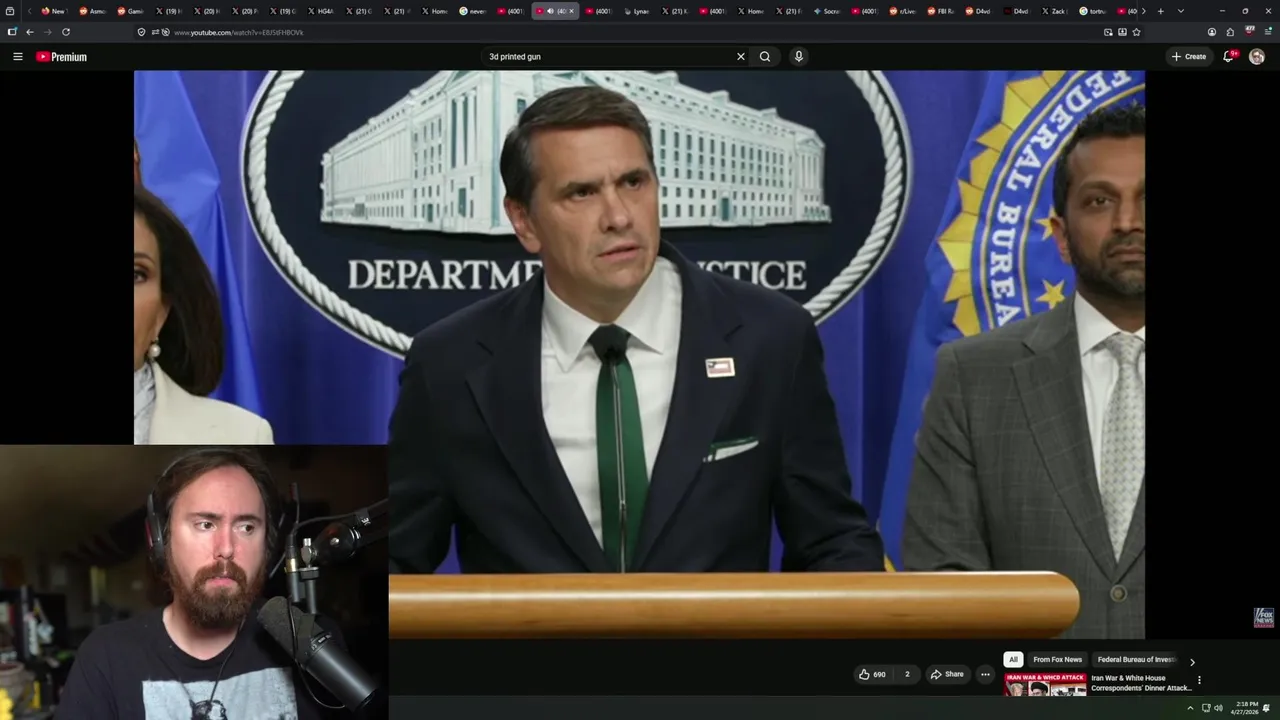
Task: Open YouTube notifications bell
Action: coord(1229,57)
